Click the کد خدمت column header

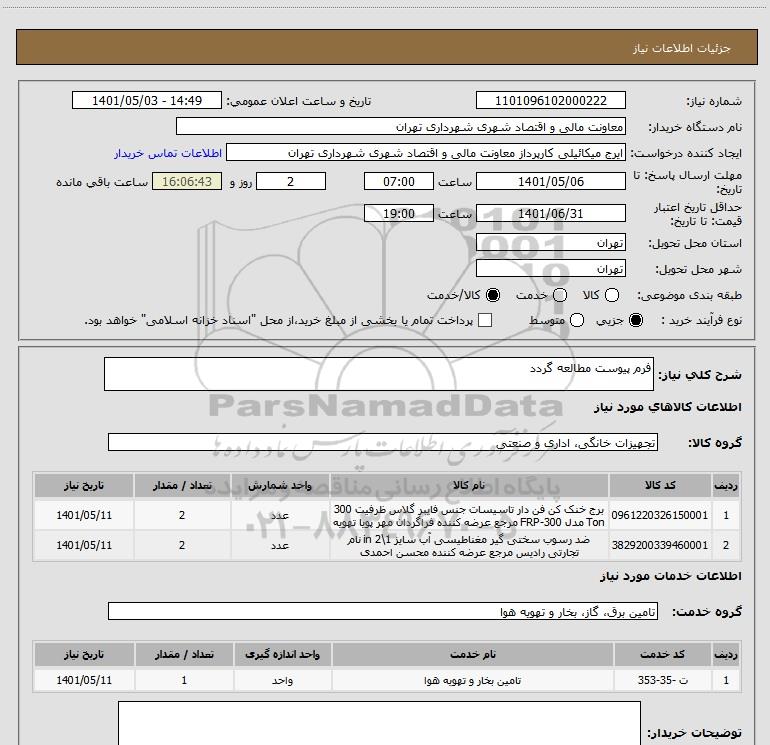point(663,654)
